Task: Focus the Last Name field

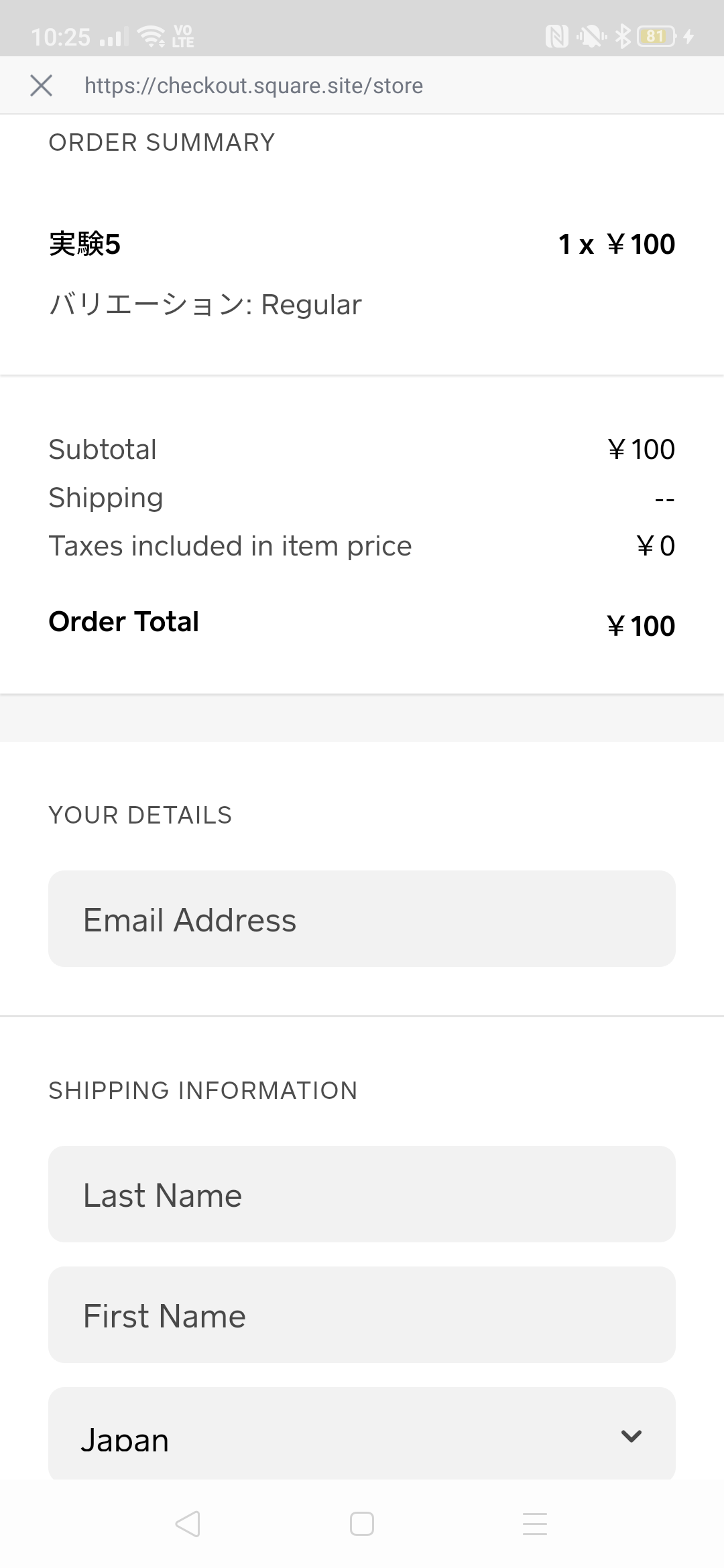Action: point(362,1194)
